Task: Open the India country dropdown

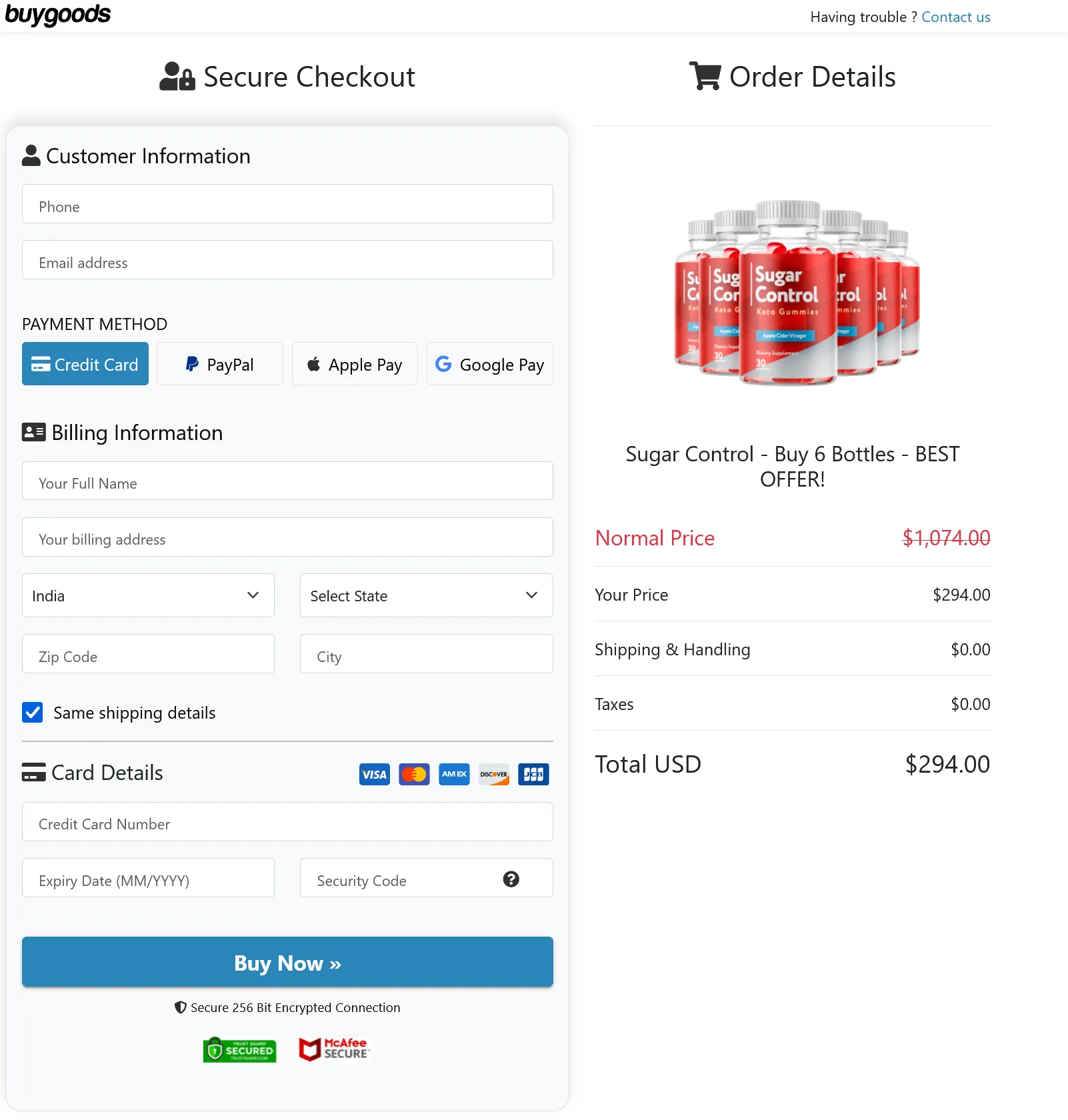Action: (148, 595)
